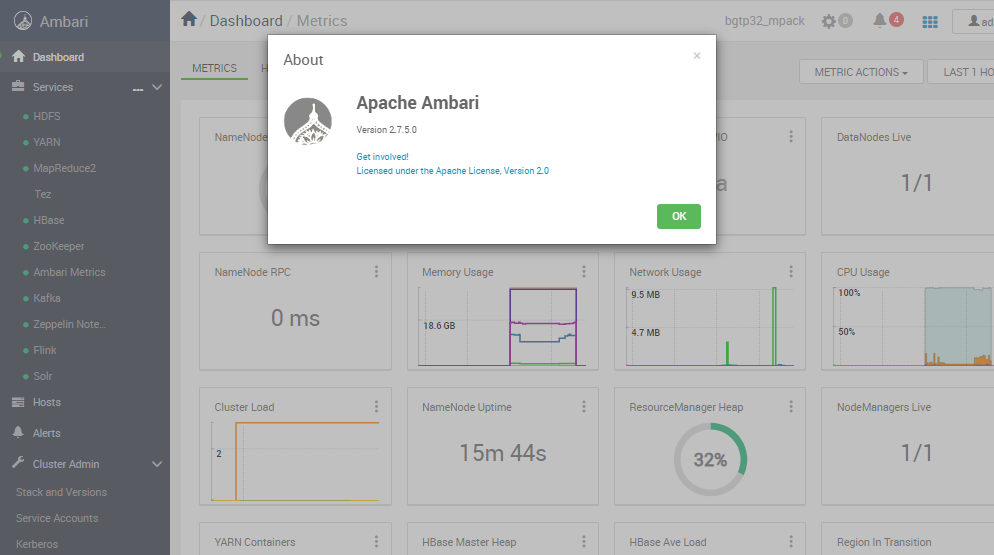Click the Ambari logo in the sidebar
The width and height of the screenshot is (994, 555).
point(23,21)
